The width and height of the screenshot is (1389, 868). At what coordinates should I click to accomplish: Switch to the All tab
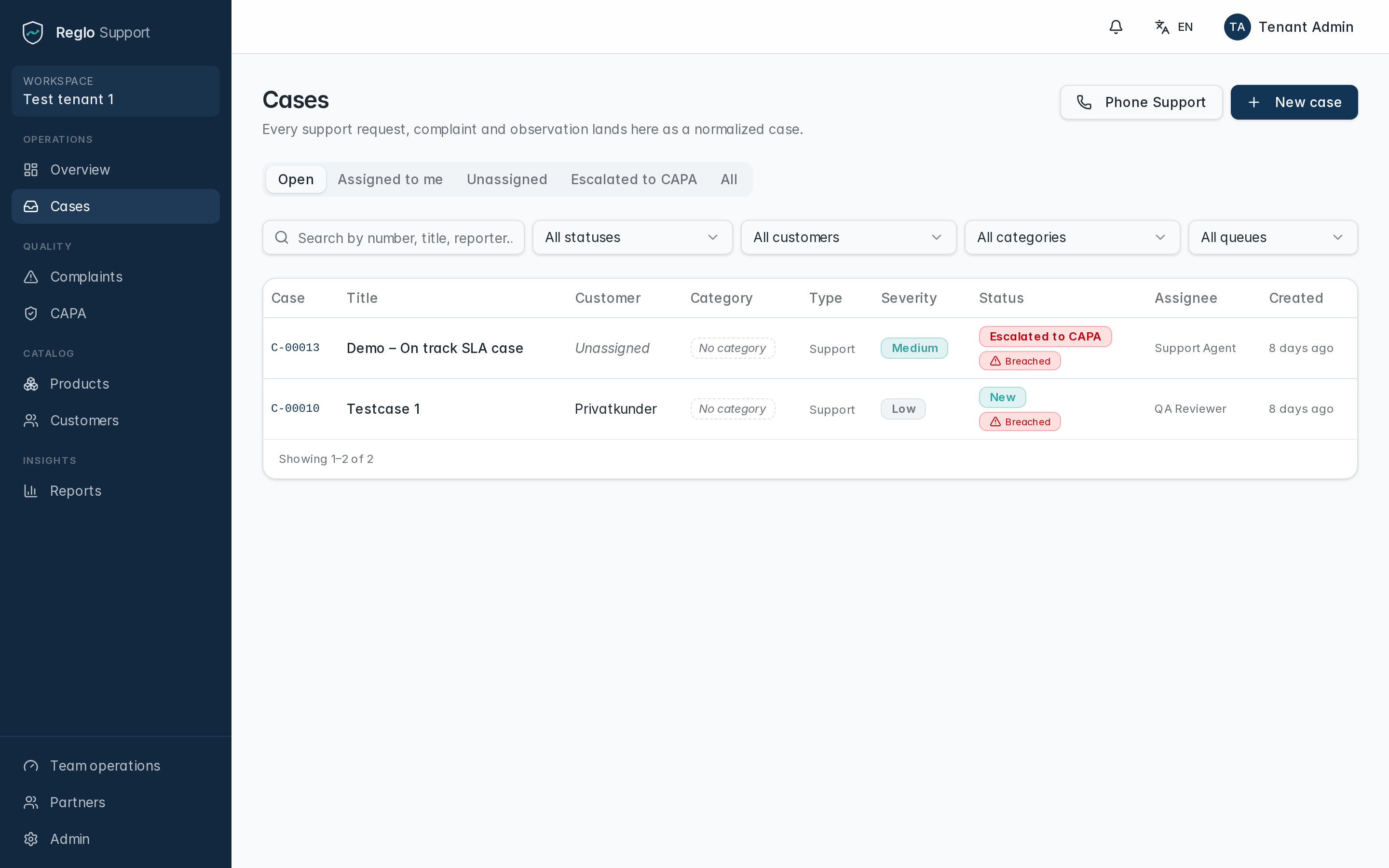pos(729,180)
